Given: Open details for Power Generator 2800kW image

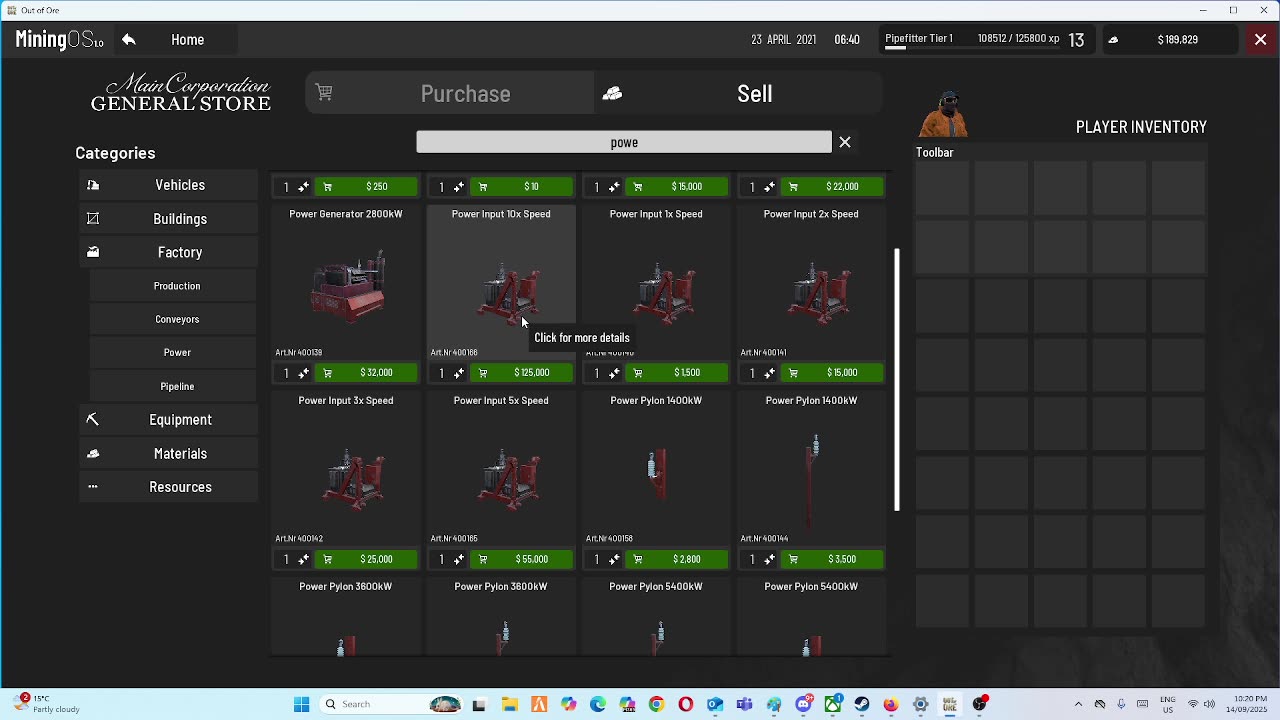Looking at the screenshot, I should (346, 288).
